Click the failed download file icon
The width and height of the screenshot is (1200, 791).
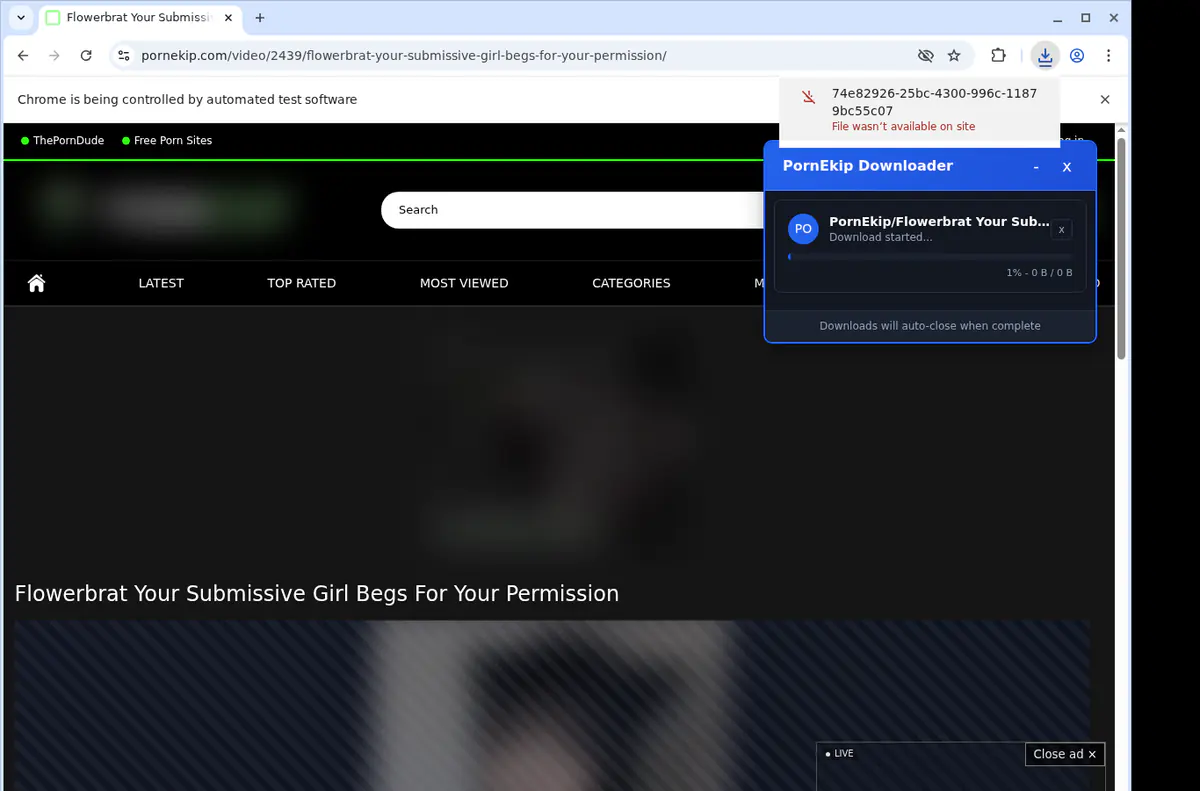(809, 97)
